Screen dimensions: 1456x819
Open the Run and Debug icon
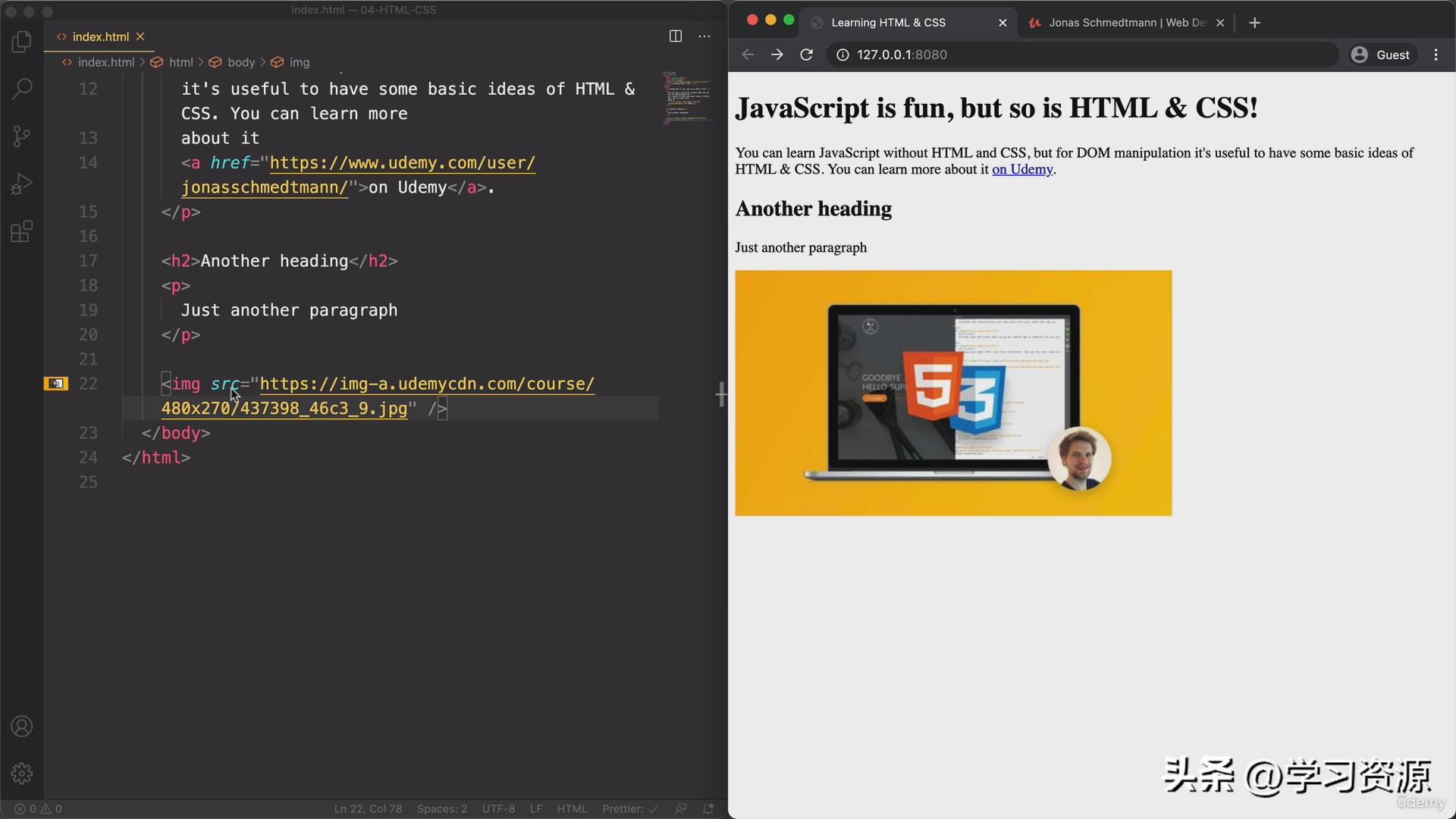coord(21,183)
